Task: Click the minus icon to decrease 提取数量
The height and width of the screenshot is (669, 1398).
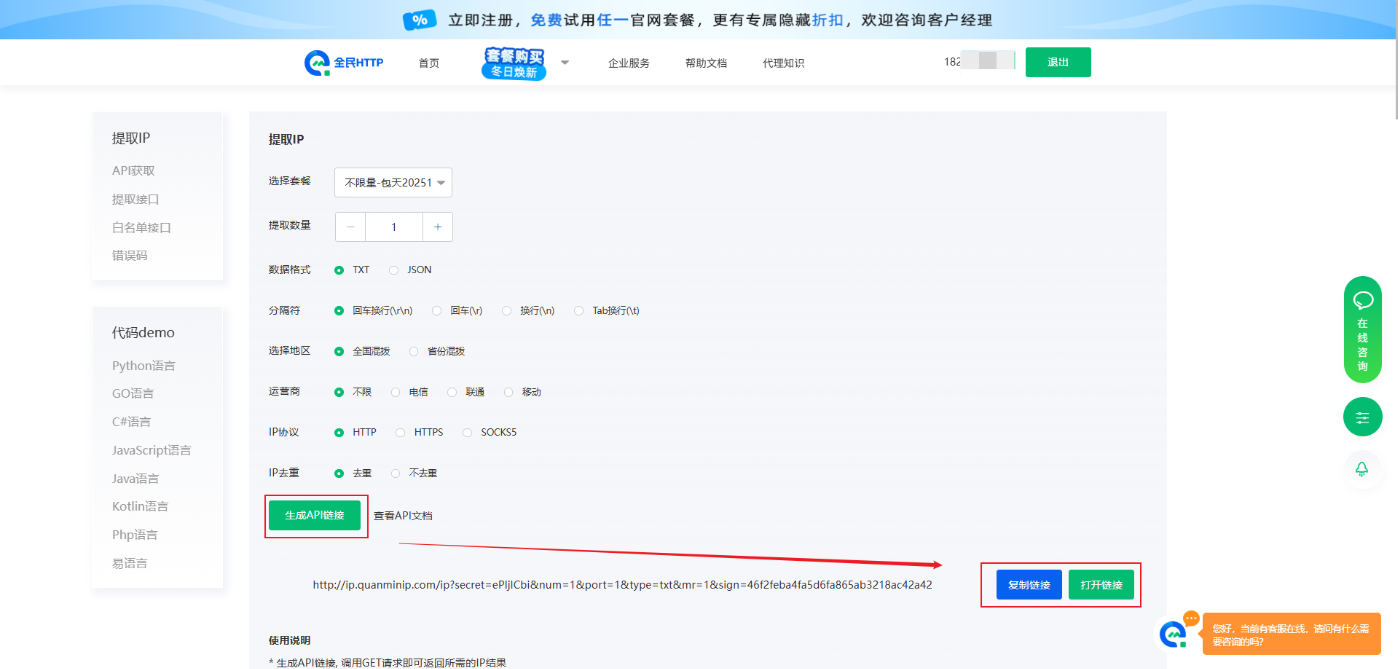Action: 350,227
